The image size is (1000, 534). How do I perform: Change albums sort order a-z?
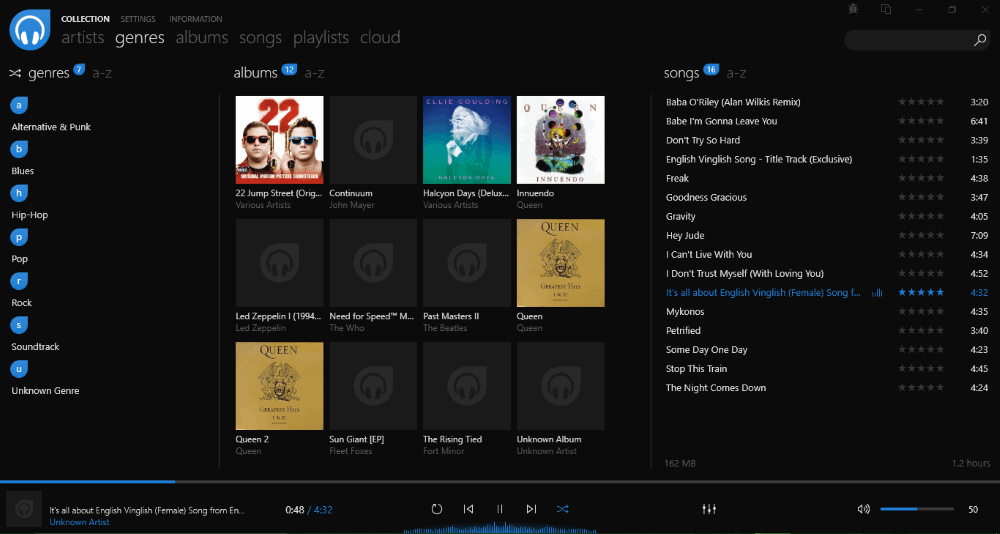point(314,73)
